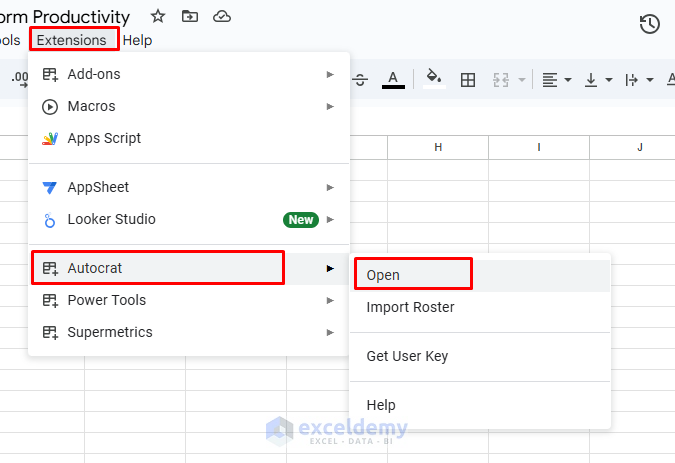The image size is (675, 463).
Task: Click the Apps Script icon
Action: (50, 138)
